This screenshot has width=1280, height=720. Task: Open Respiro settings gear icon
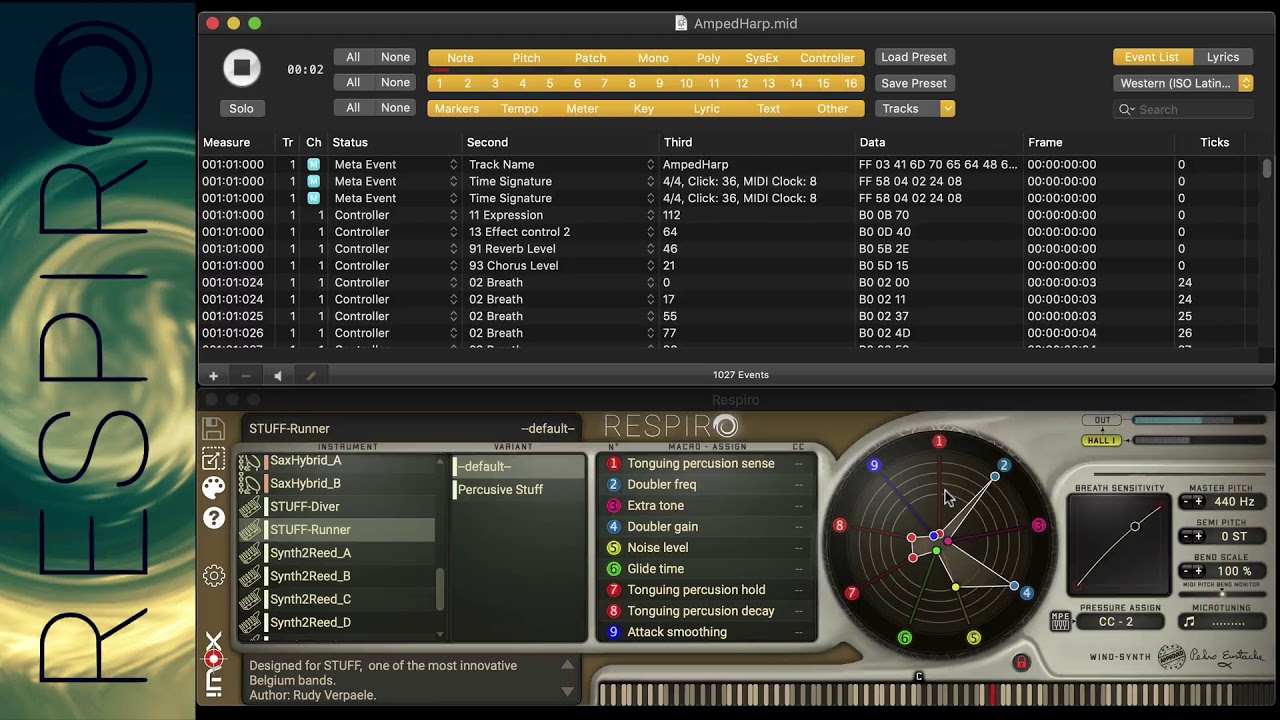pos(213,576)
